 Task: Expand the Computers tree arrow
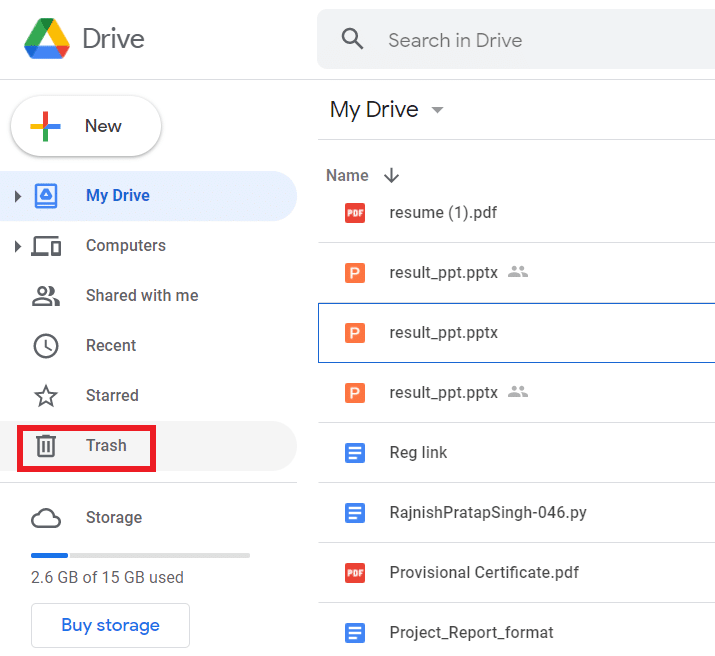point(18,246)
